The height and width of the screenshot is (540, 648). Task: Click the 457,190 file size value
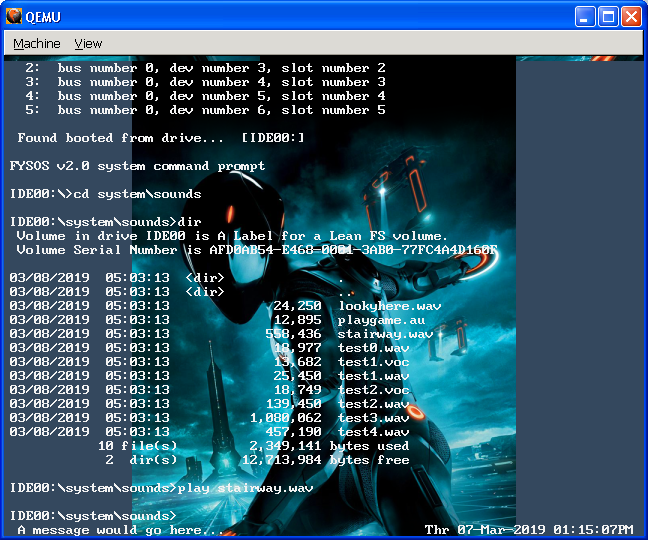click(x=293, y=432)
